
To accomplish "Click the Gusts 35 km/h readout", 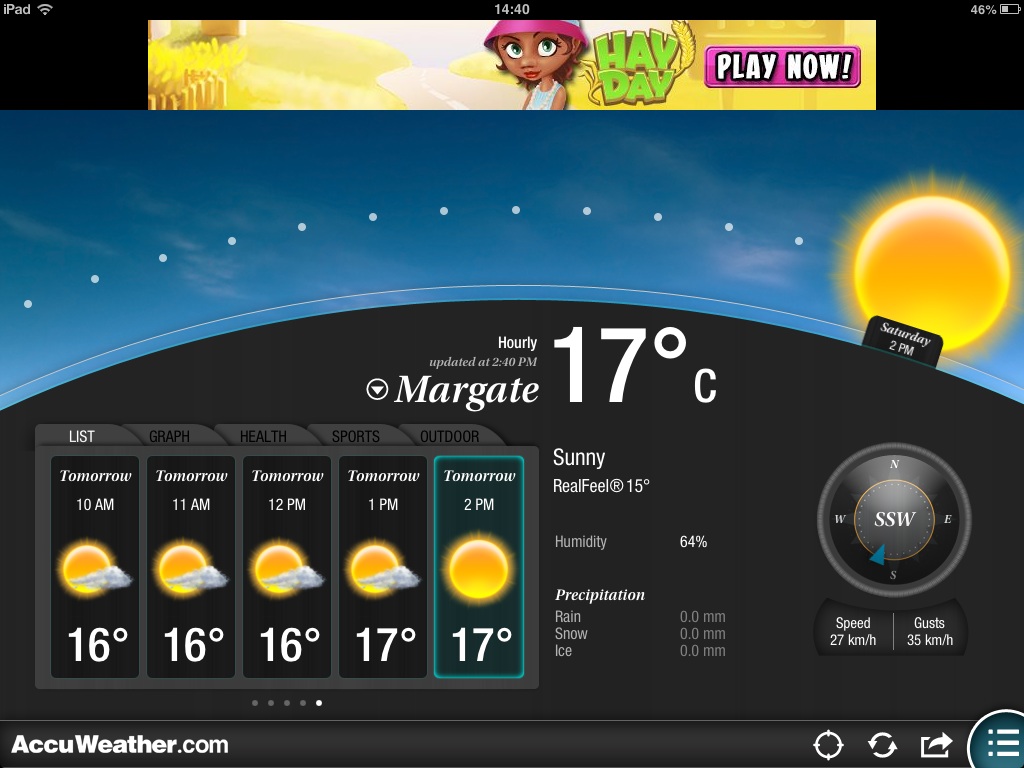I will click(929, 632).
